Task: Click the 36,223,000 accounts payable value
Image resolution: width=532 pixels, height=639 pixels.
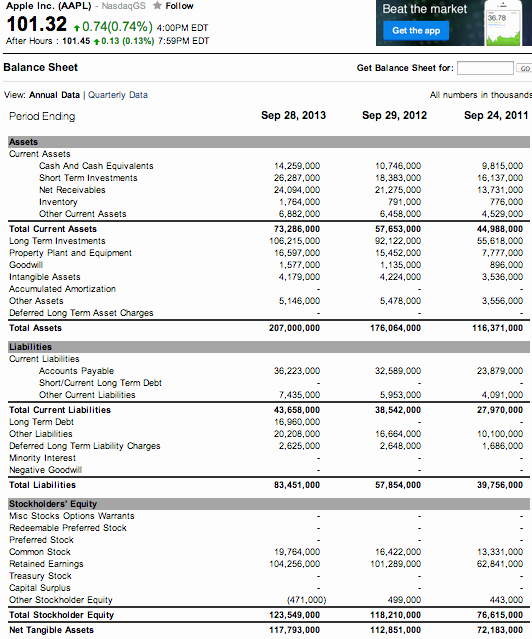Action: coord(297,371)
